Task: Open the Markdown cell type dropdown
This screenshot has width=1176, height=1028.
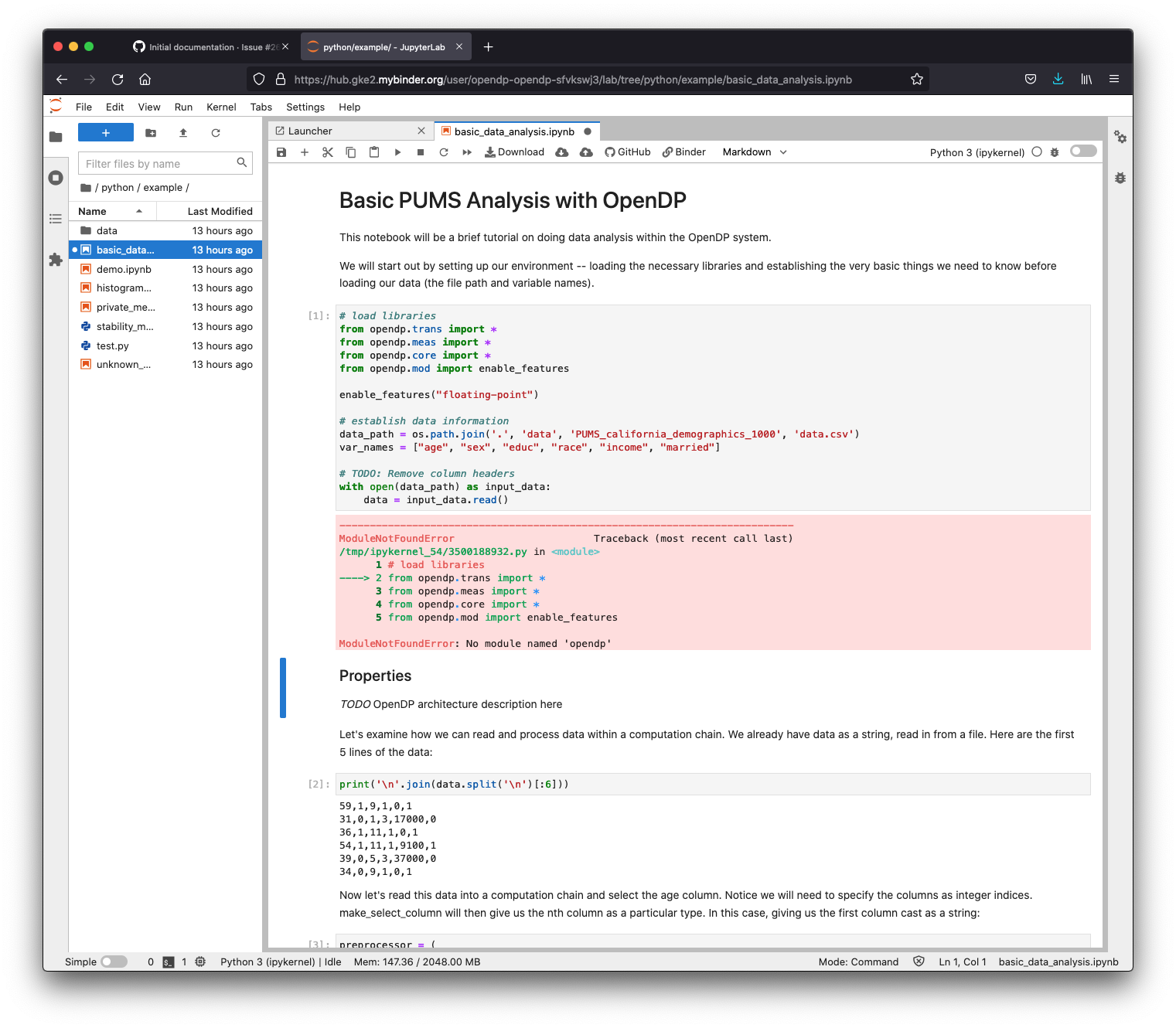Action: click(754, 151)
